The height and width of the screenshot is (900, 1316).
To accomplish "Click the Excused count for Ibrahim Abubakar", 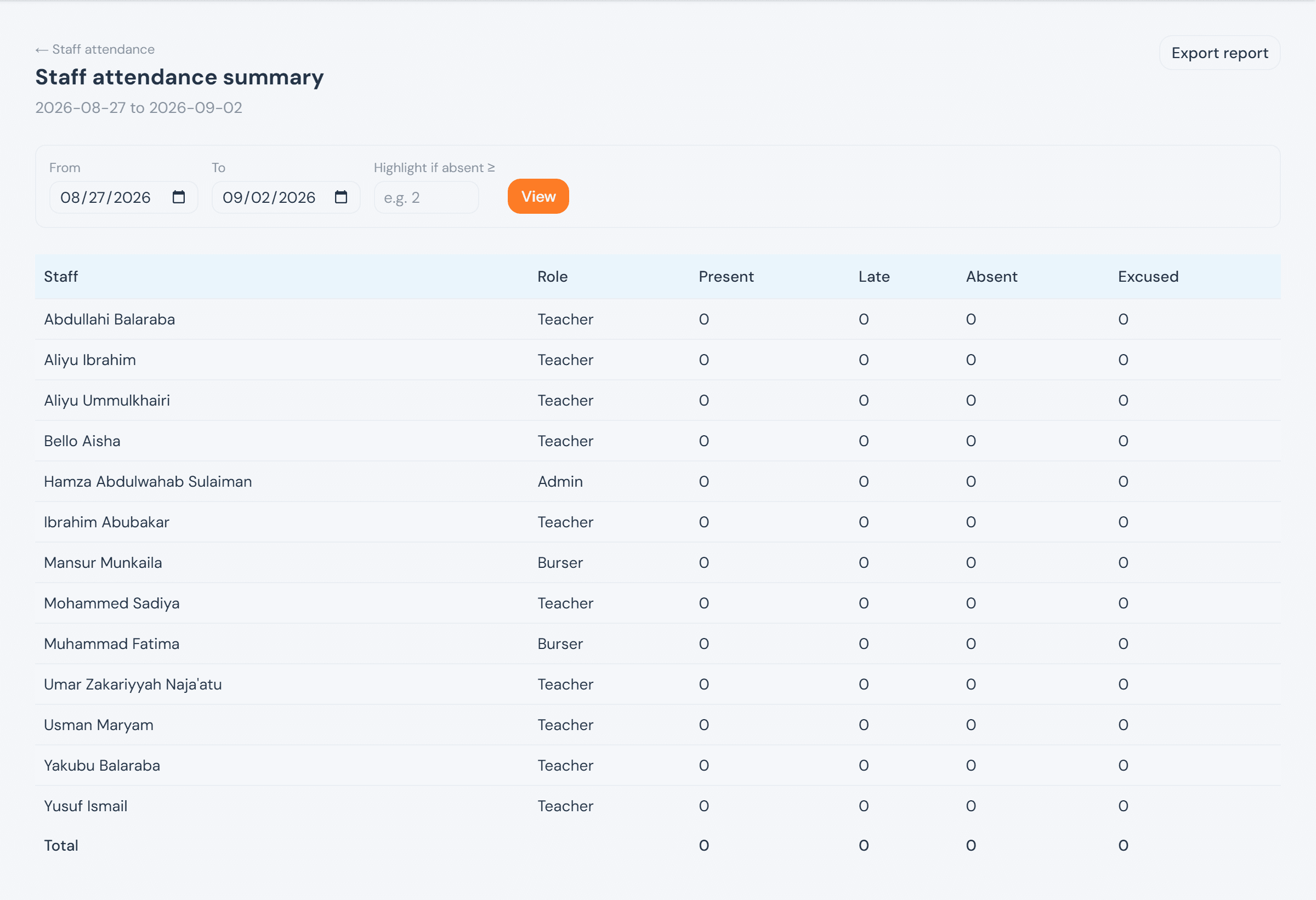I will (1124, 522).
